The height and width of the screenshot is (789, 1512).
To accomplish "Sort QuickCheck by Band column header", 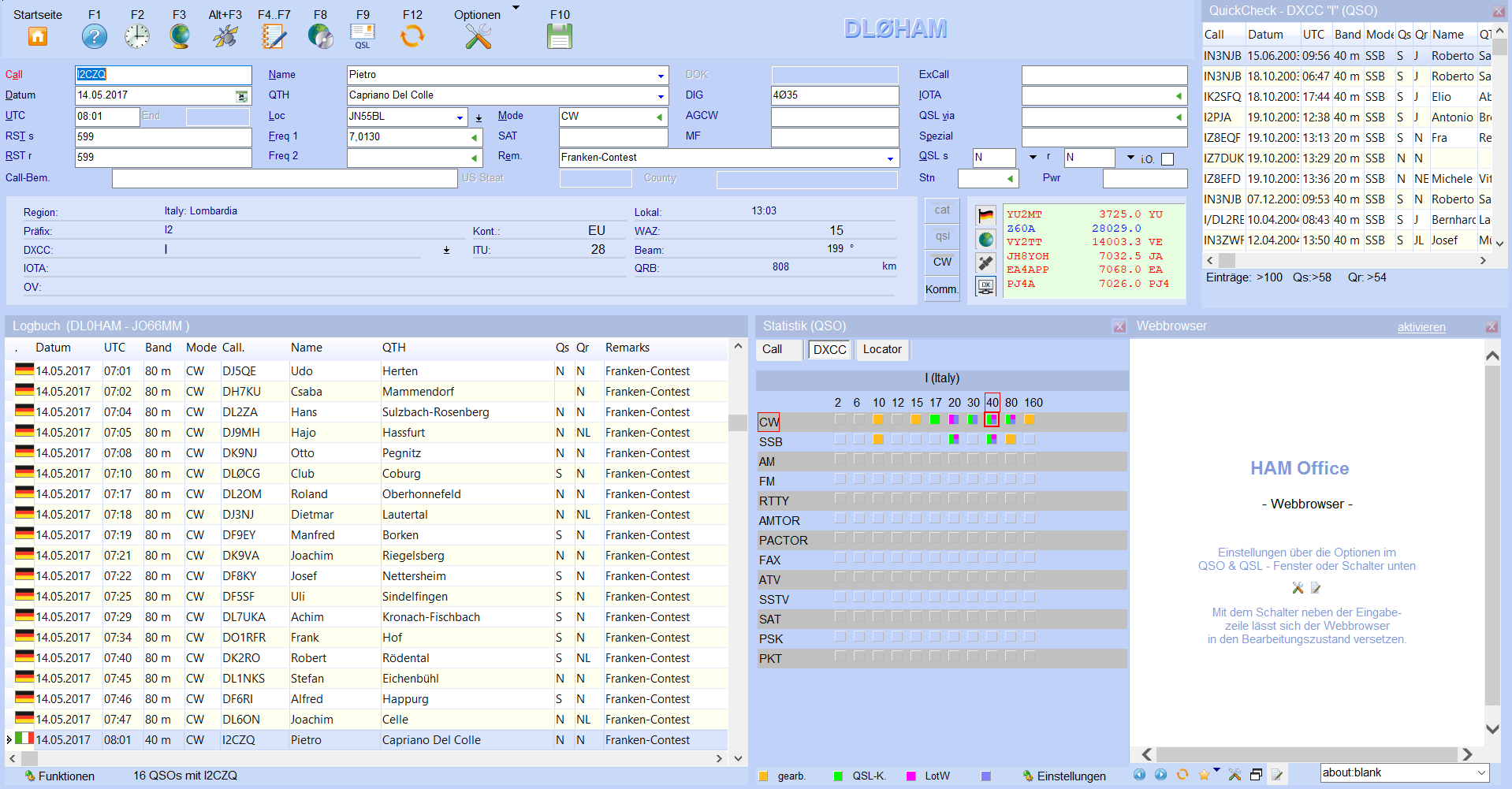I will [1347, 35].
